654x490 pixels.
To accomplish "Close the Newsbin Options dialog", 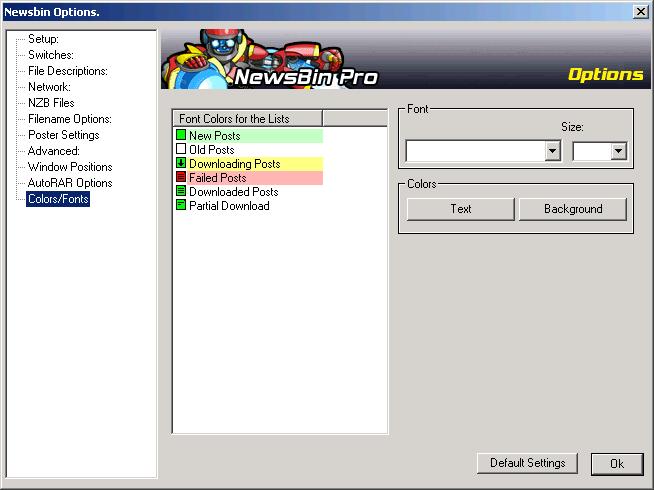I will point(640,11).
